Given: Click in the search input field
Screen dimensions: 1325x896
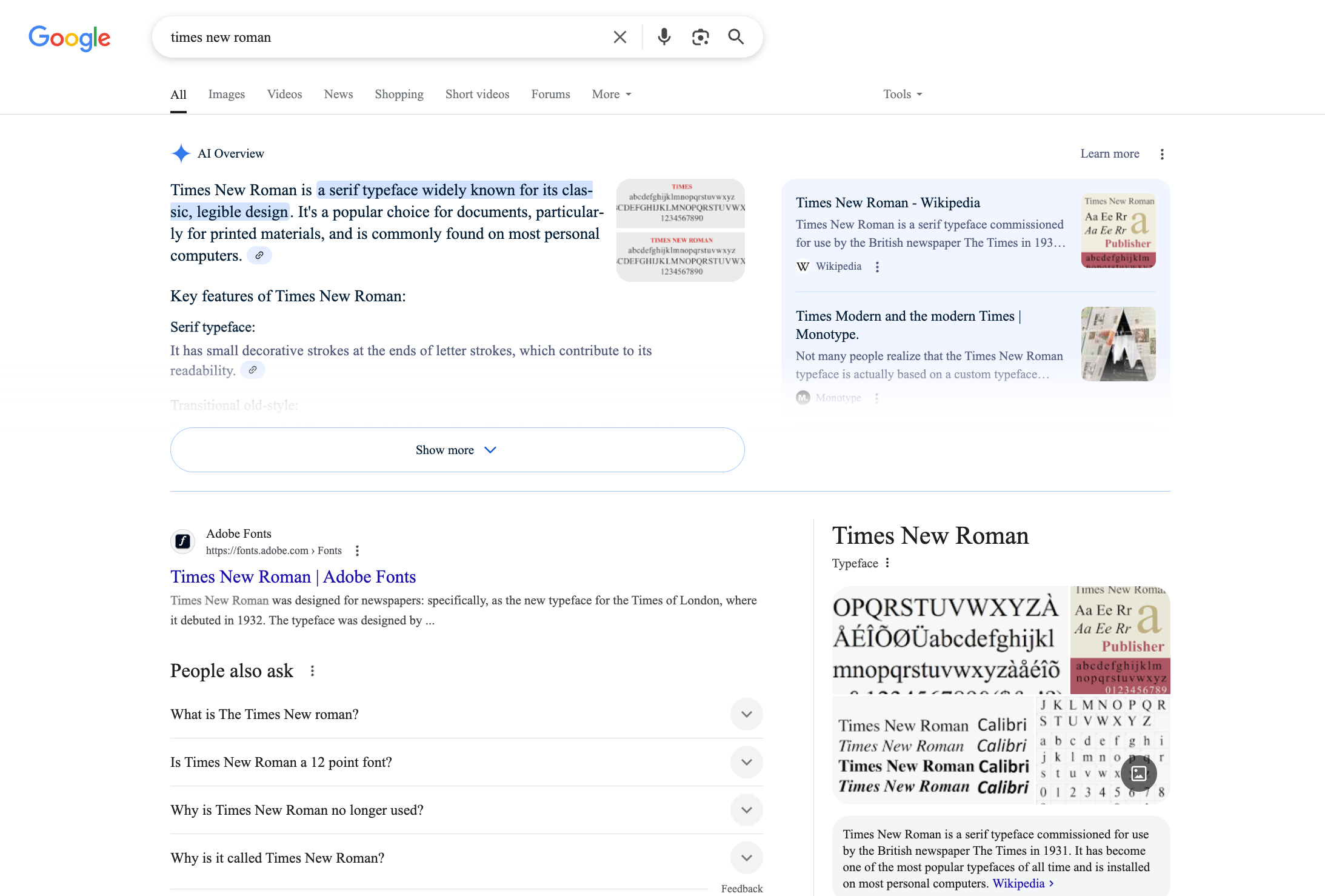Looking at the screenshot, I should (x=382, y=37).
